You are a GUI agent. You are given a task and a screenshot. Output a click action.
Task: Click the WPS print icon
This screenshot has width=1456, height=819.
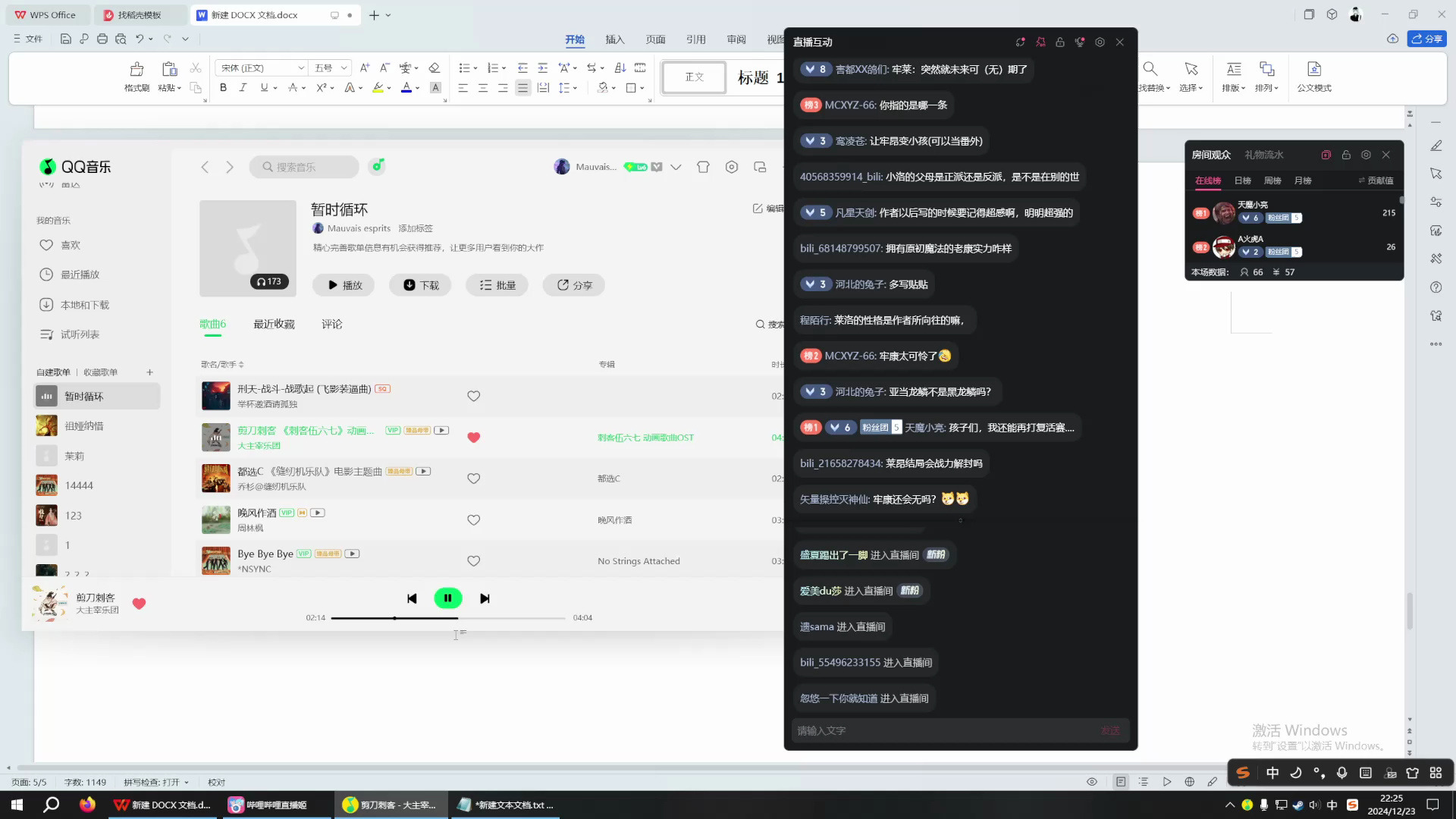[102, 39]
